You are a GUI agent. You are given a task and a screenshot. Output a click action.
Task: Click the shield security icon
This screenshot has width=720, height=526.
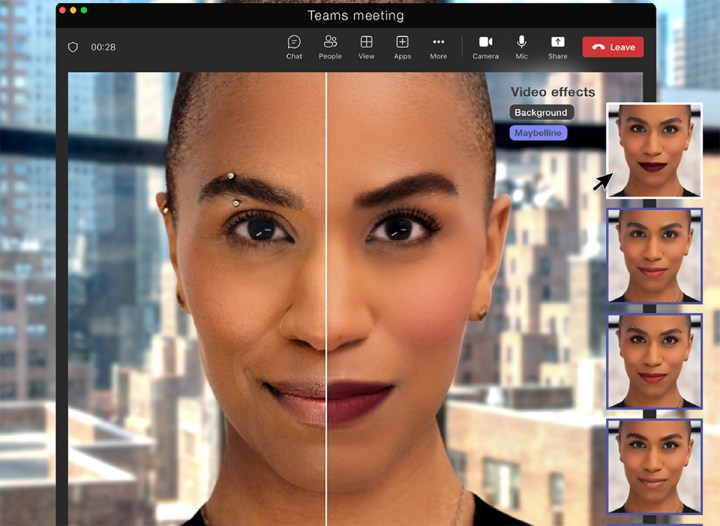coord(73,47)
